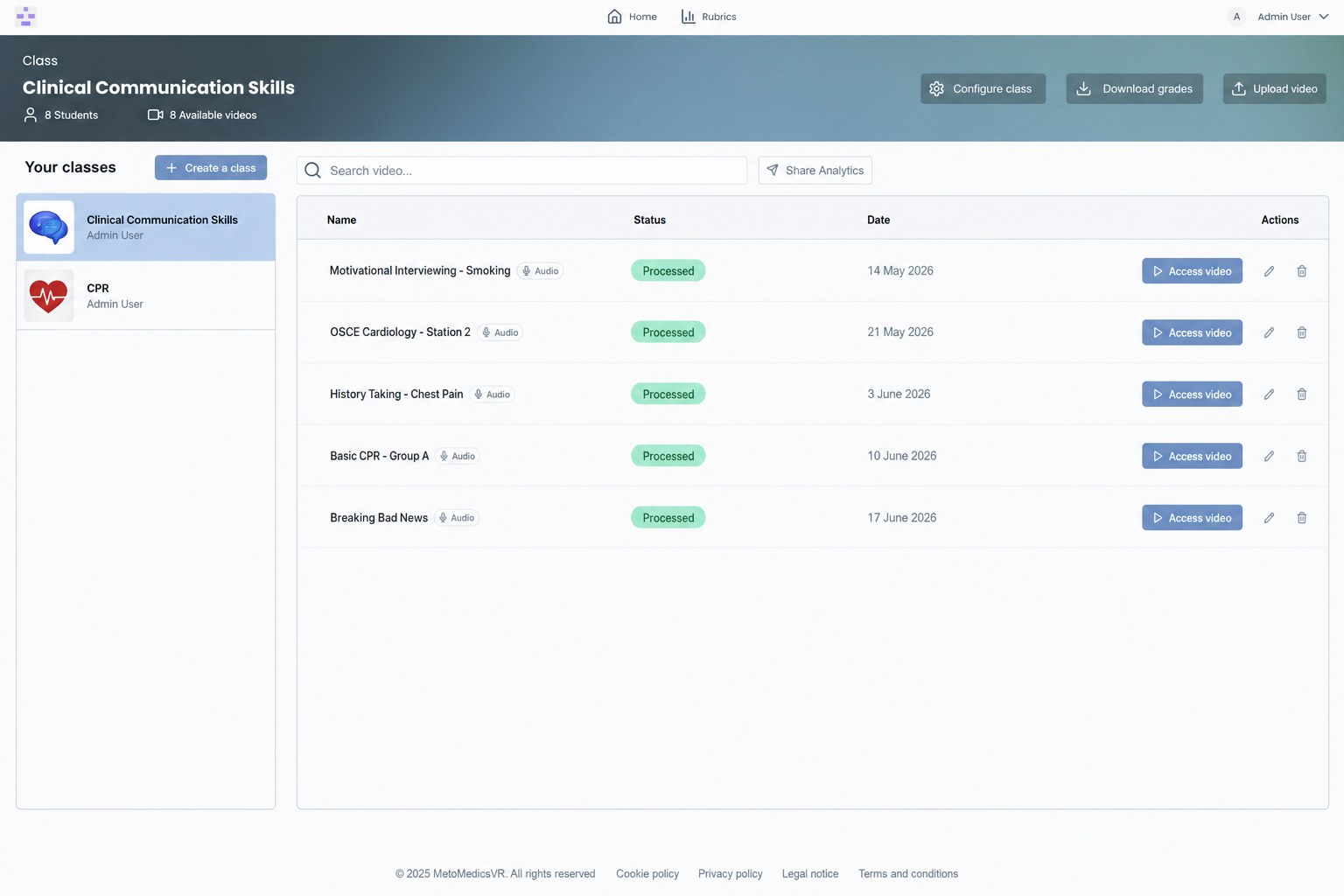The height and width of the screenshot is (896, 1344).
Task: Edit Breaking Bad News entry
Action: [1269, 518]
